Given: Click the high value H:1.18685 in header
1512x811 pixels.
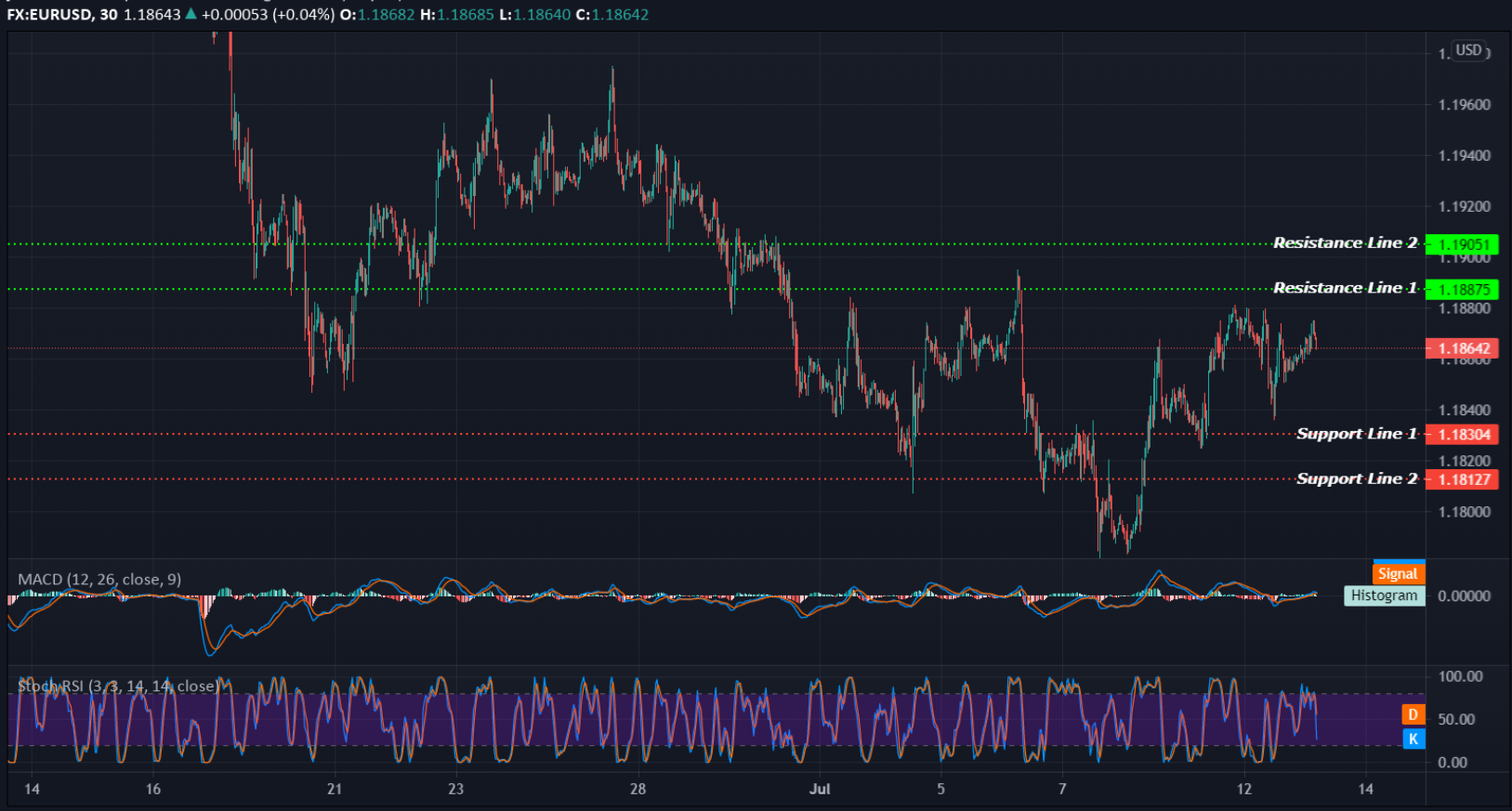Looking at the screenshot, I should pyautogui.click(x=457, y=15).
